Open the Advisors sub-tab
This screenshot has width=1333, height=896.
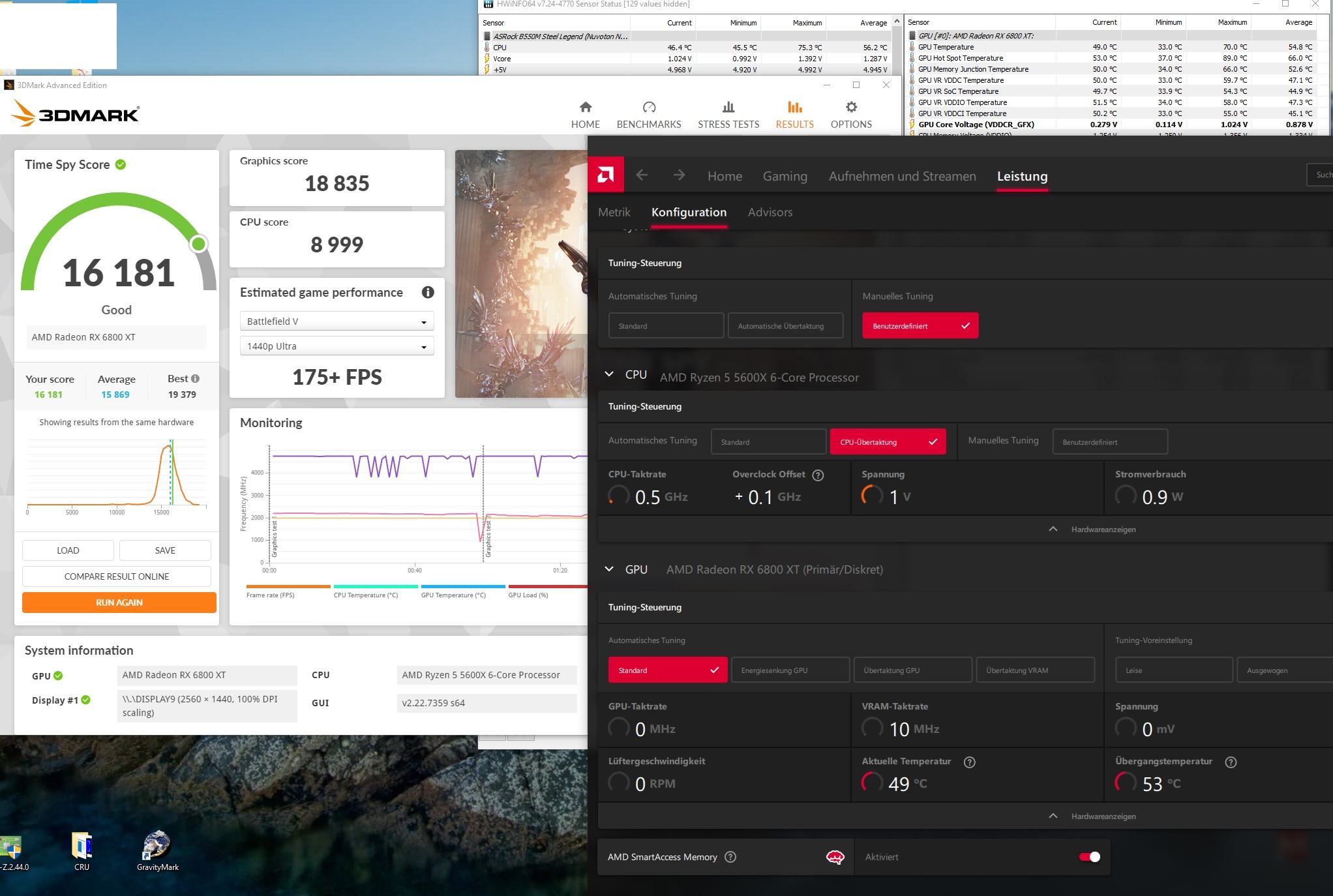(x=770, y=212)
